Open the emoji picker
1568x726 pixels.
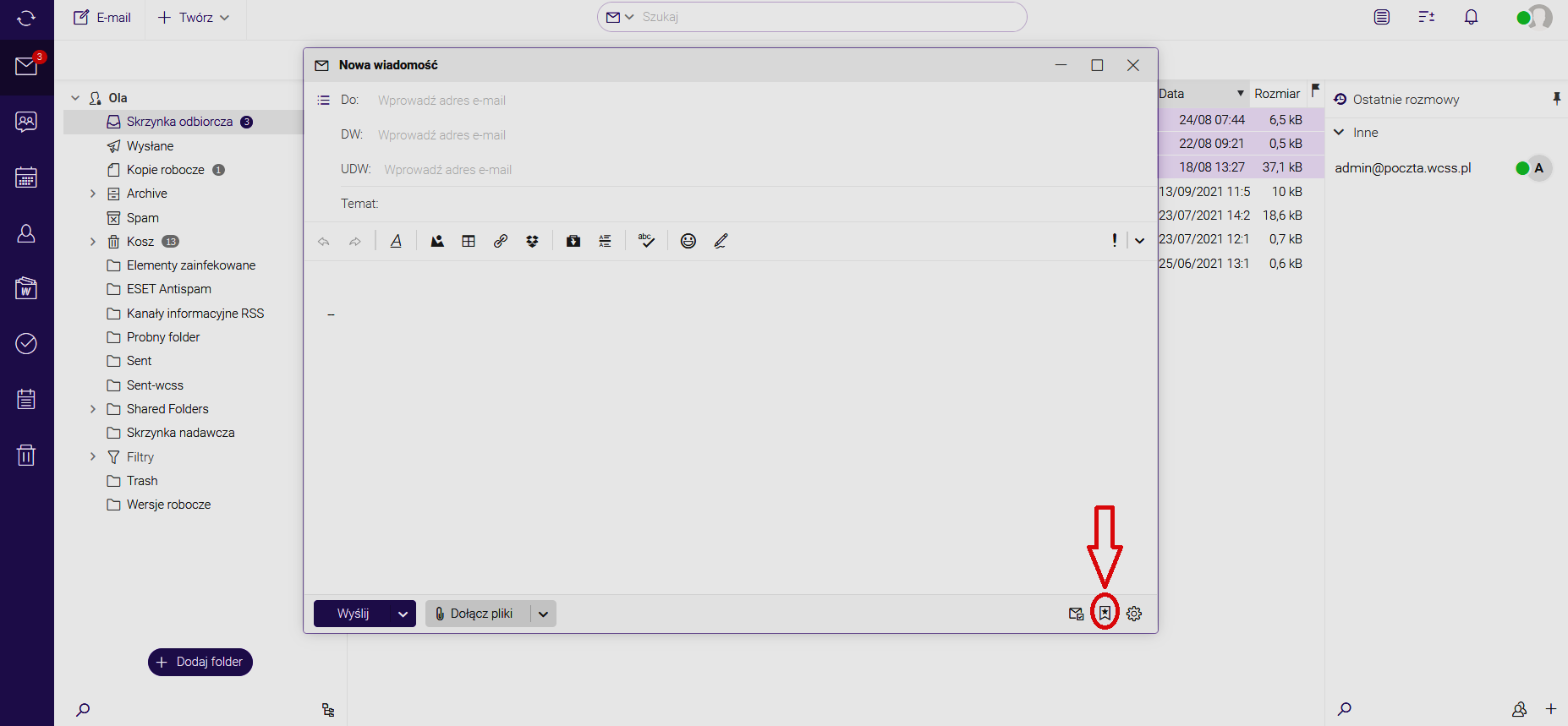tap(688, 242)
